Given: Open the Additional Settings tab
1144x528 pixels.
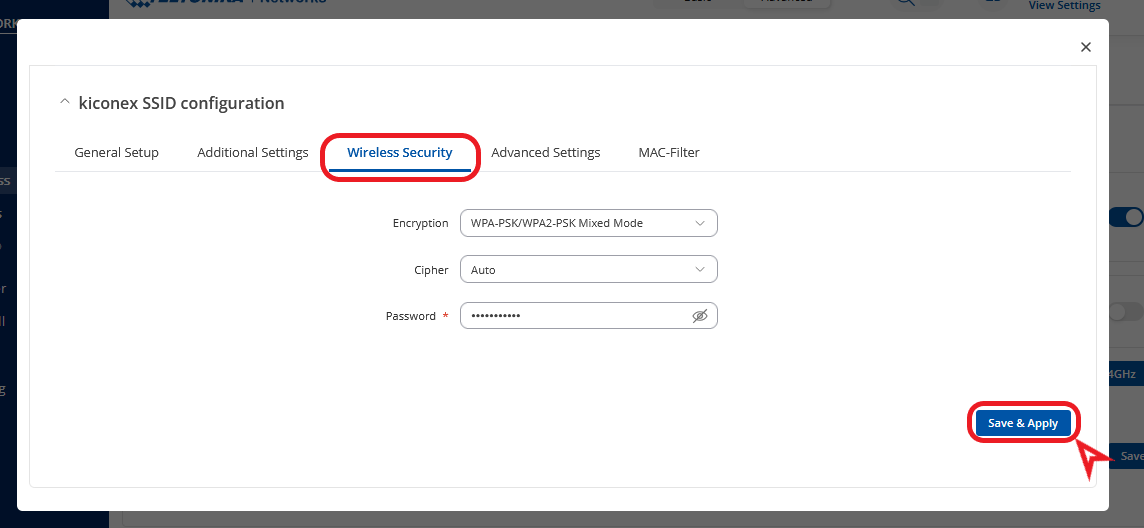Looking at the screenshot, I should (253, 153).
